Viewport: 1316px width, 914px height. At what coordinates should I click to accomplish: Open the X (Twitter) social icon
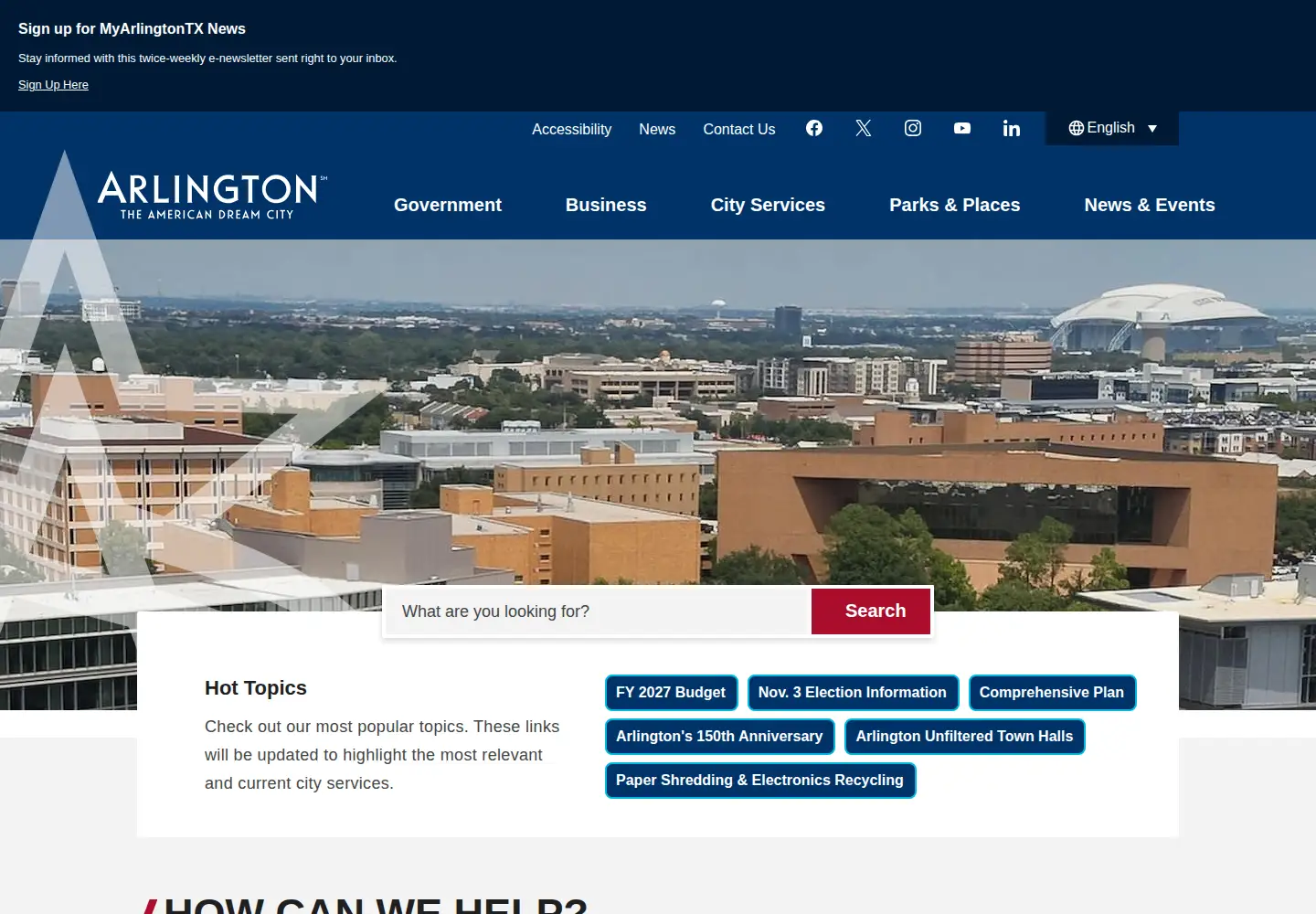pyautogui.click(x=864, y=128)
